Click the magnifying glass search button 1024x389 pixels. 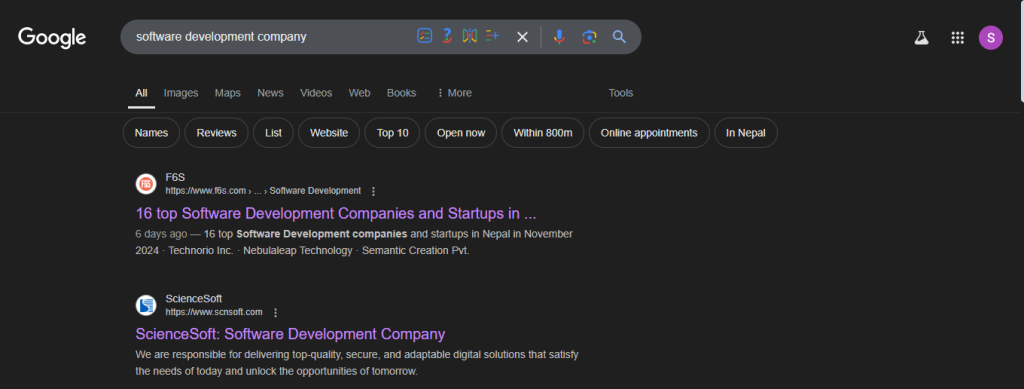pyautogui.click(x=619, y=37)
